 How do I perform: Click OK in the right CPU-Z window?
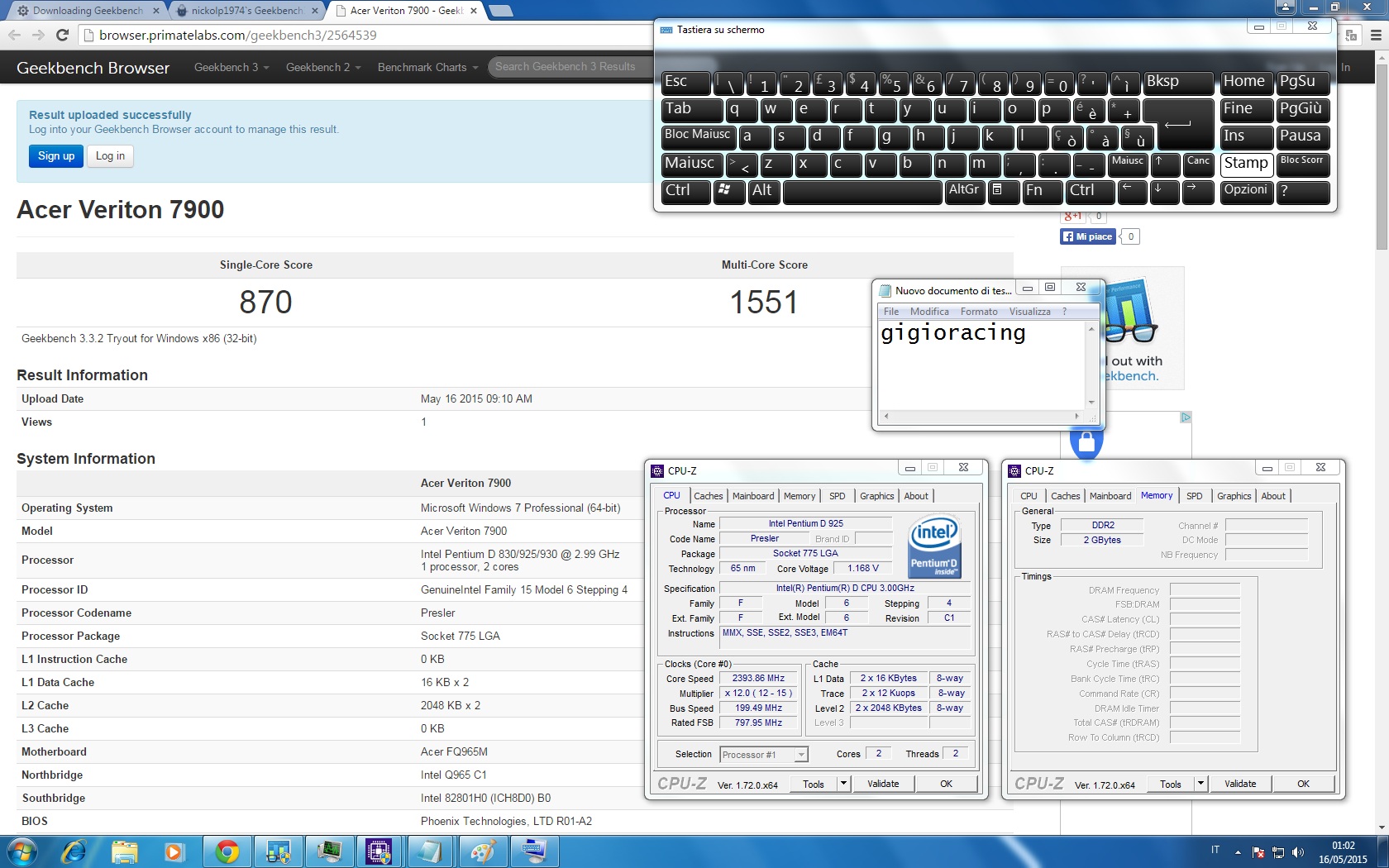pos(1303,784)
